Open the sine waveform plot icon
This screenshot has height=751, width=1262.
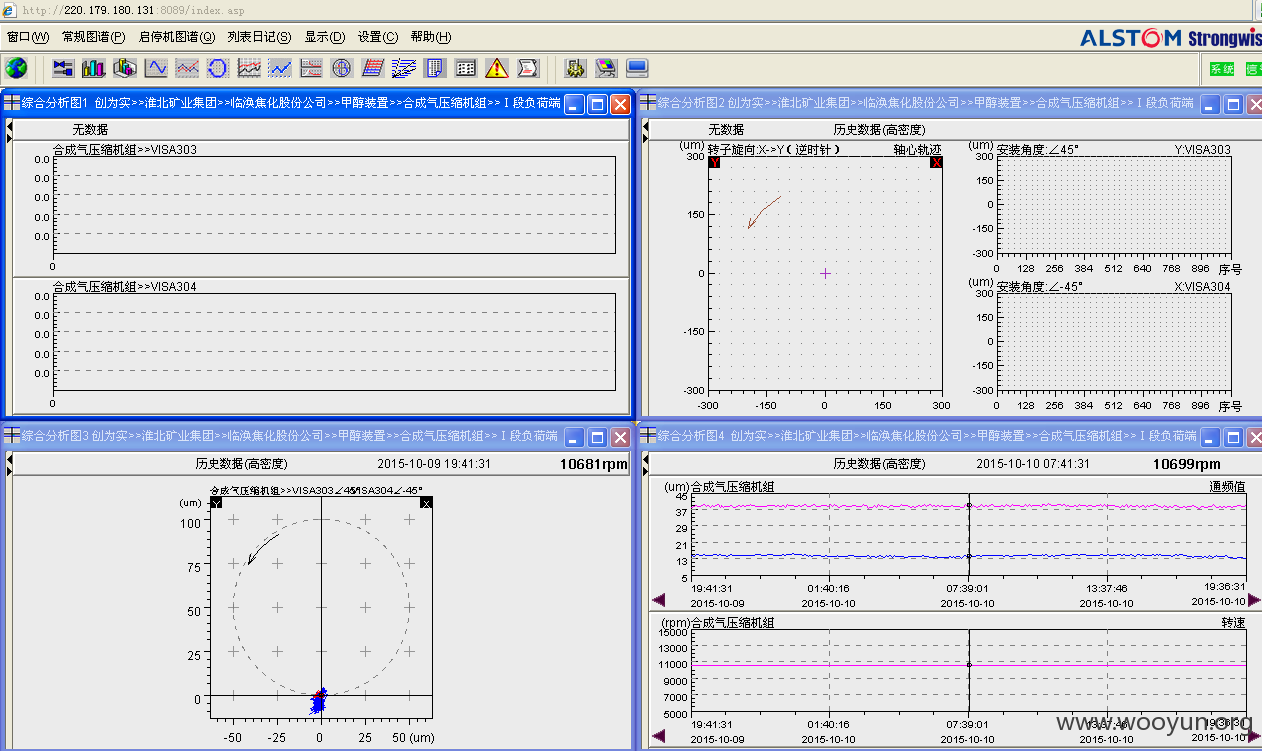[156, 68]
